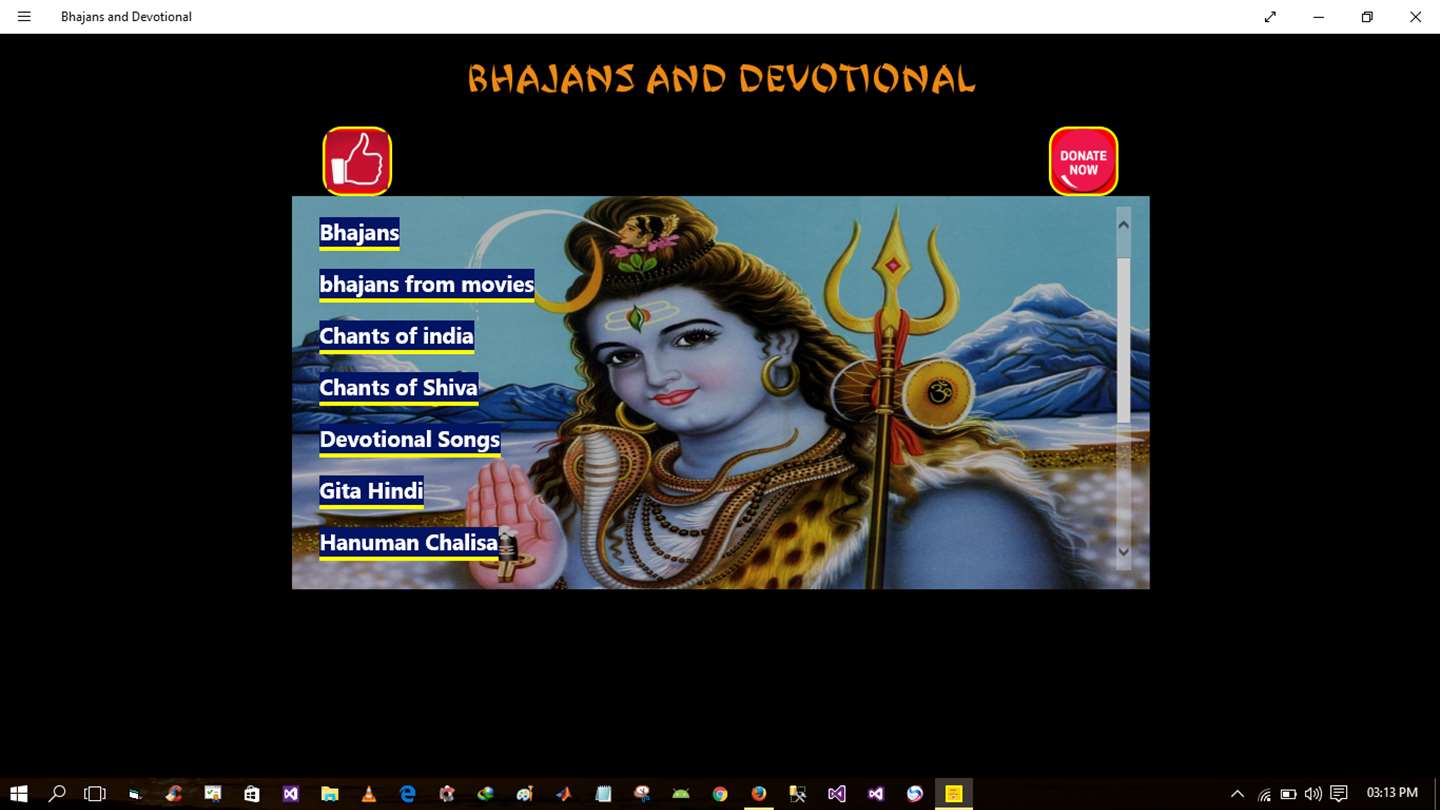The height and width of the screenshot is (810, 1440).
Task: Open Google Chrome from taskbar
Action: [x=720, y=794]
